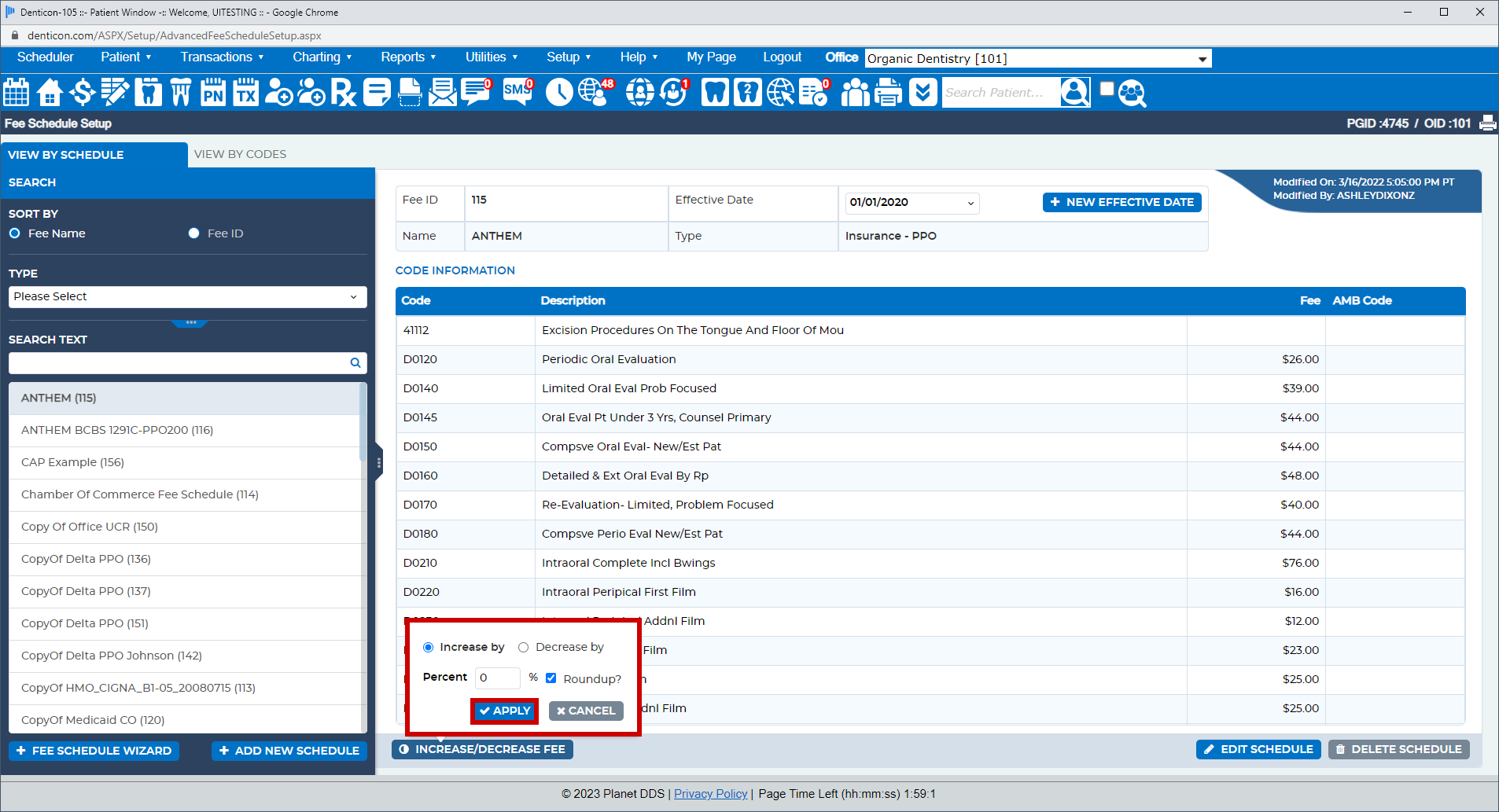Viewport: 1499px width, 812px height.
Task: Open the Privacy Policy link
Action: (x=710, y=794)
